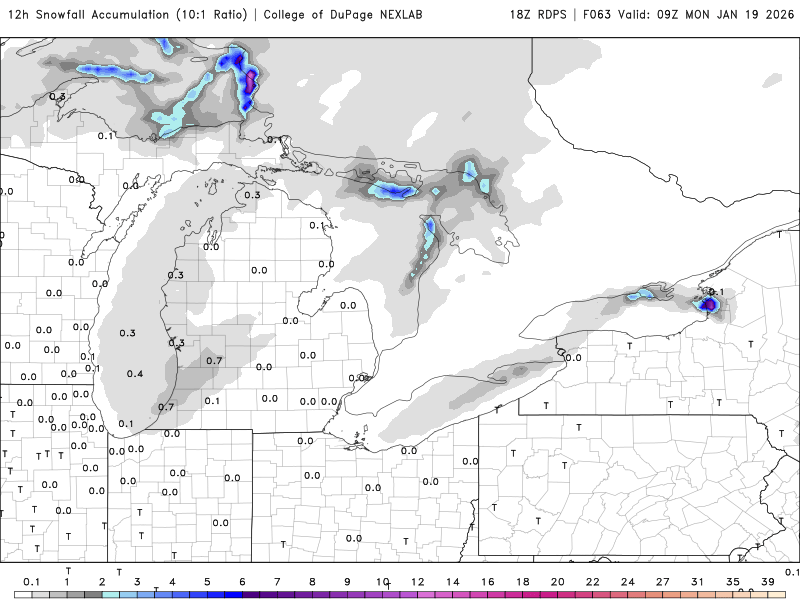Click the color scale label "2"
The image size is (800, 600).
point(102,582)
